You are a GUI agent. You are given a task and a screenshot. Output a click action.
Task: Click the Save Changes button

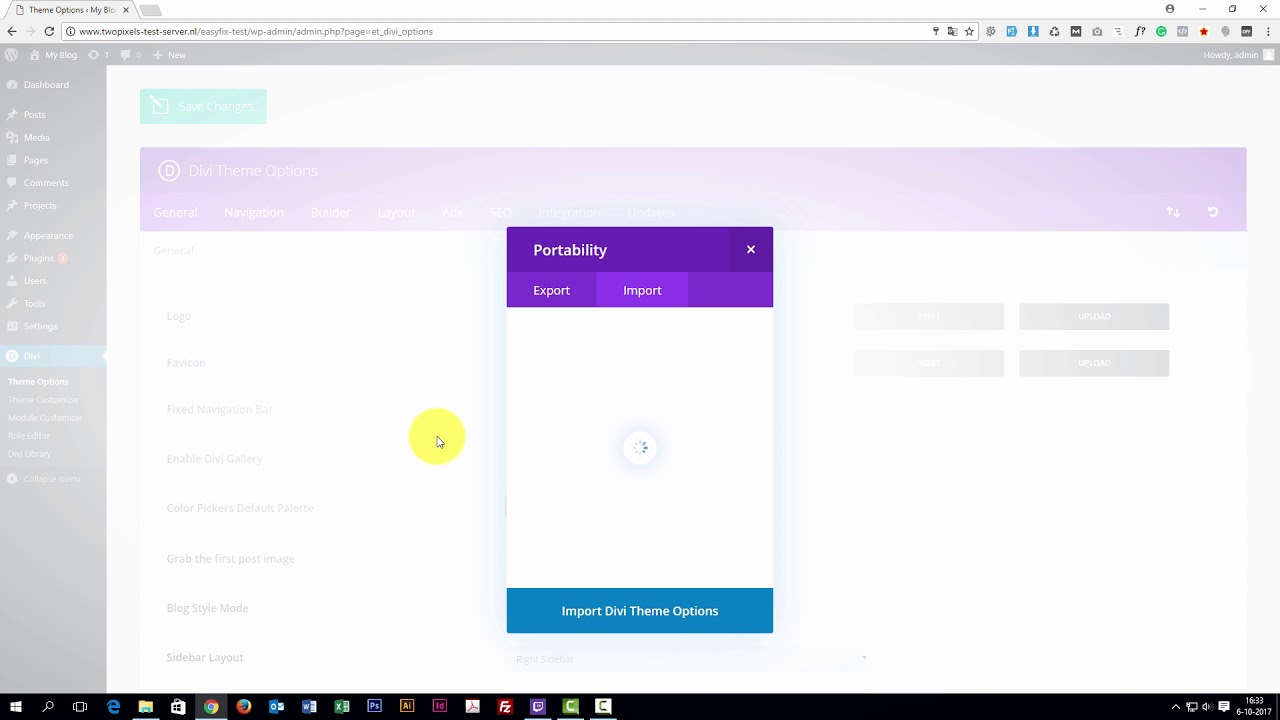click(203, 106)
